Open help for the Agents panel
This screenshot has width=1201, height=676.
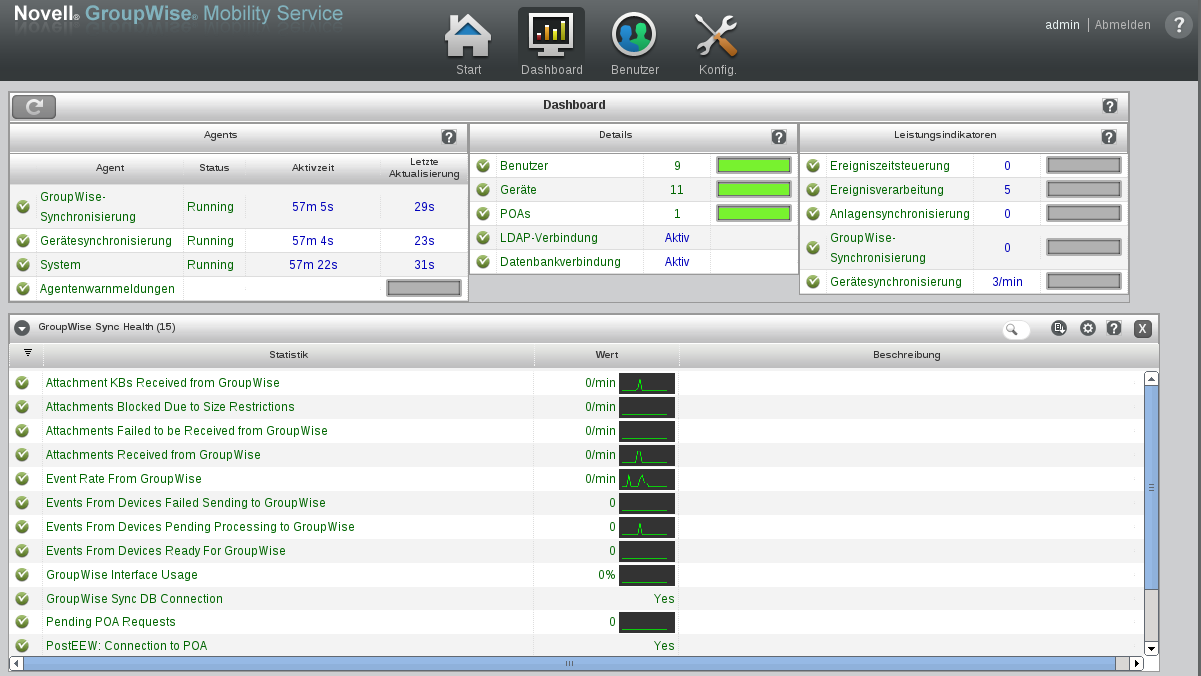(448, 137)
